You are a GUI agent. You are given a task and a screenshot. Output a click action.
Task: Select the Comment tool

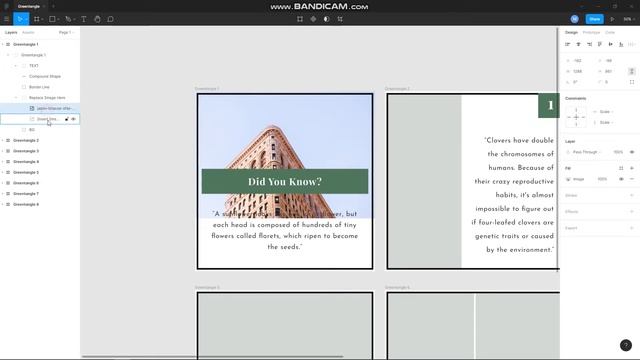111,19
